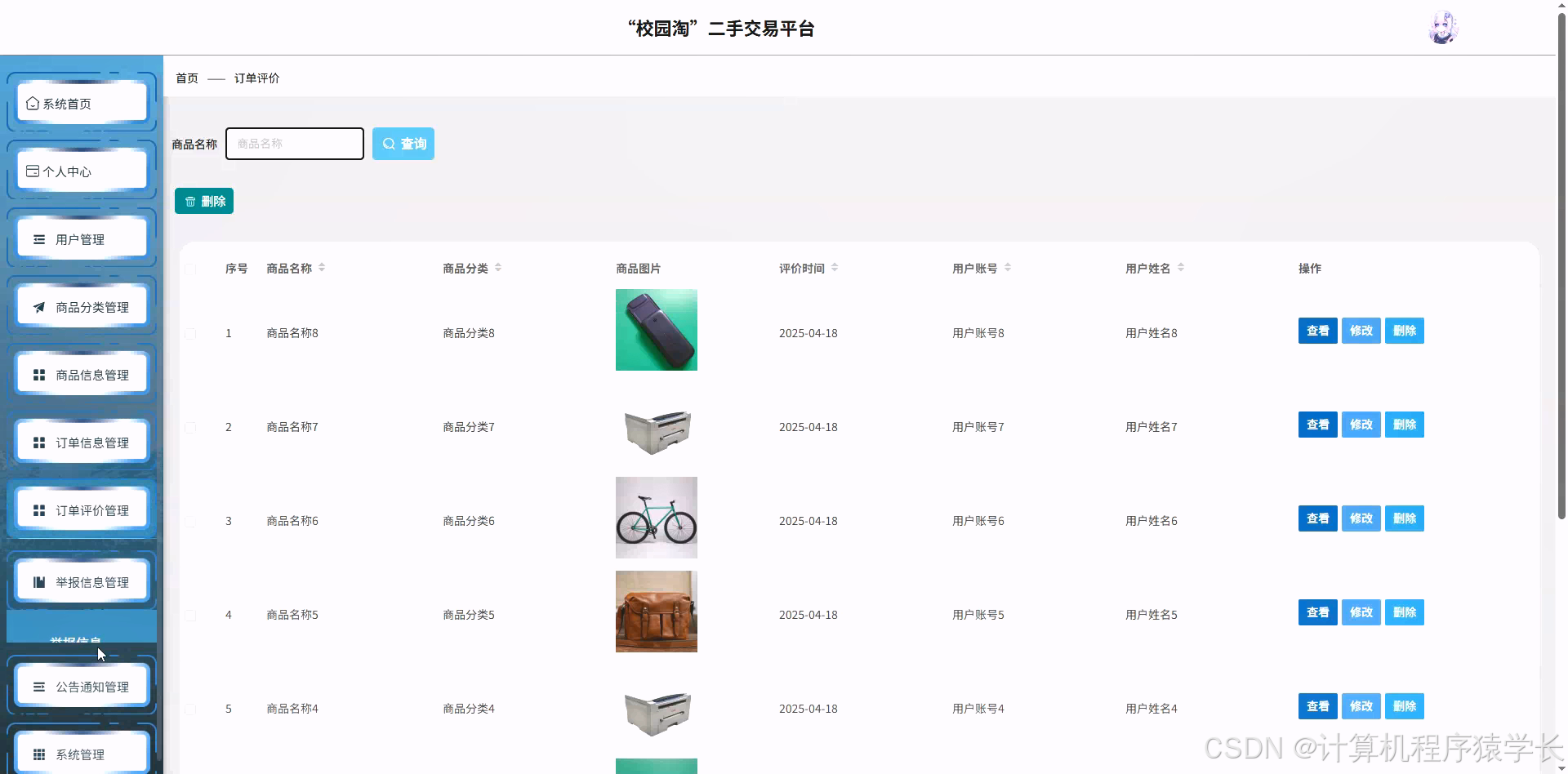This screenshot has height=774, width=1568.
Task: Click the 修改 button for 商品名称7
Action: tap(1360, 425)
